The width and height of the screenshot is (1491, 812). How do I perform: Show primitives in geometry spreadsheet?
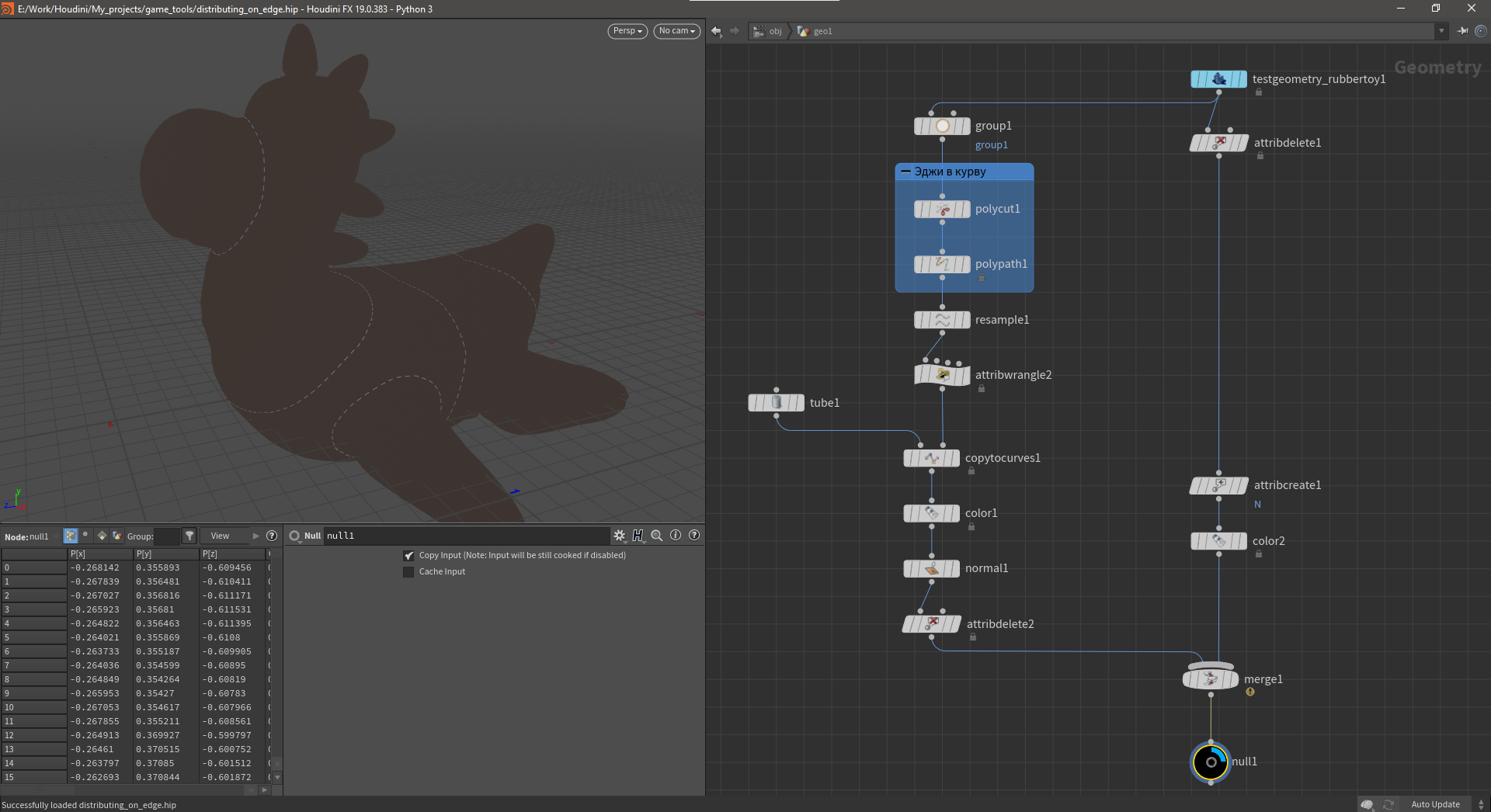click(102, 536)
